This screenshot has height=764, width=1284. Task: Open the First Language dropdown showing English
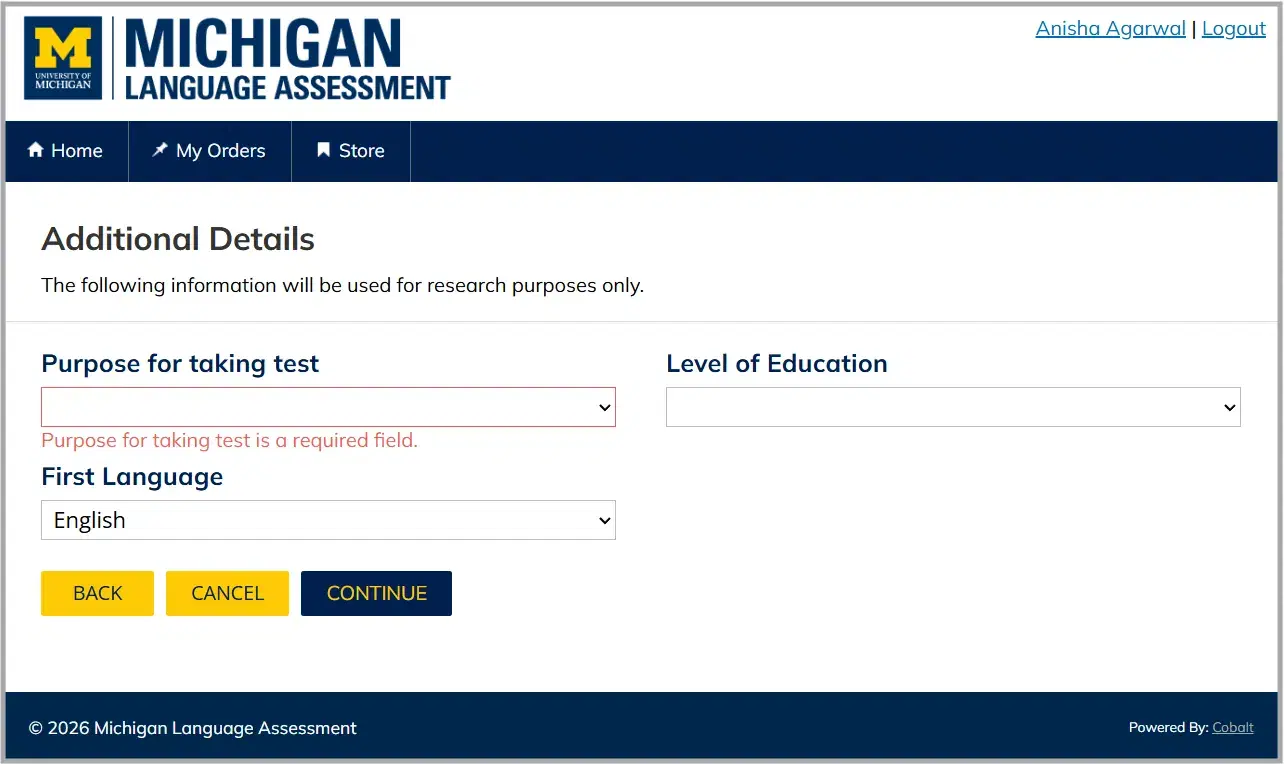[x=328, y=520]
